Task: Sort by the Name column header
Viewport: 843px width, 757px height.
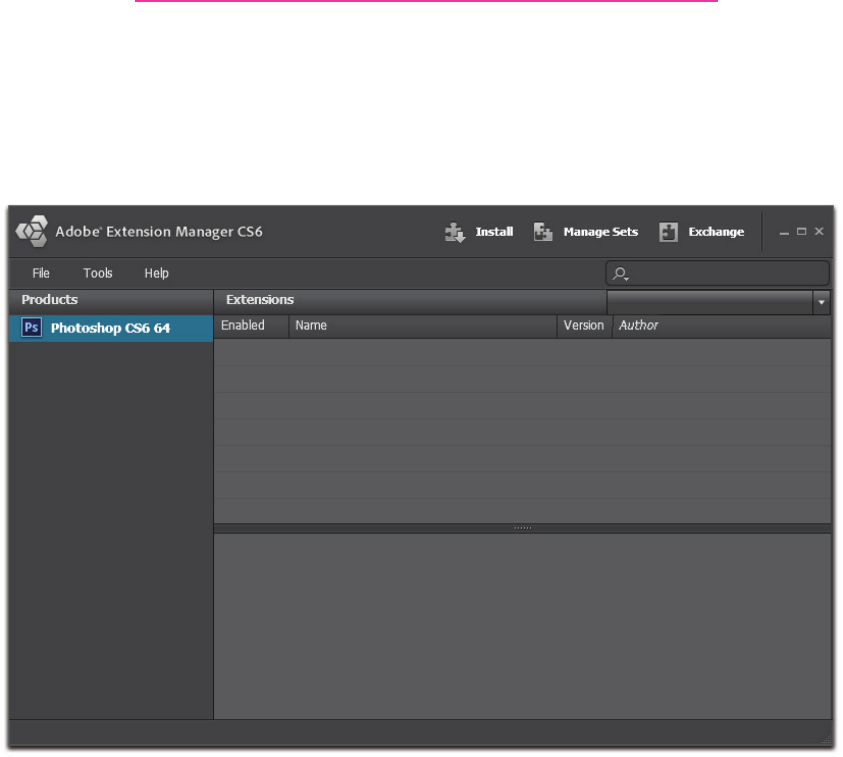Action: pyautogui.click(x=423, y=325)
